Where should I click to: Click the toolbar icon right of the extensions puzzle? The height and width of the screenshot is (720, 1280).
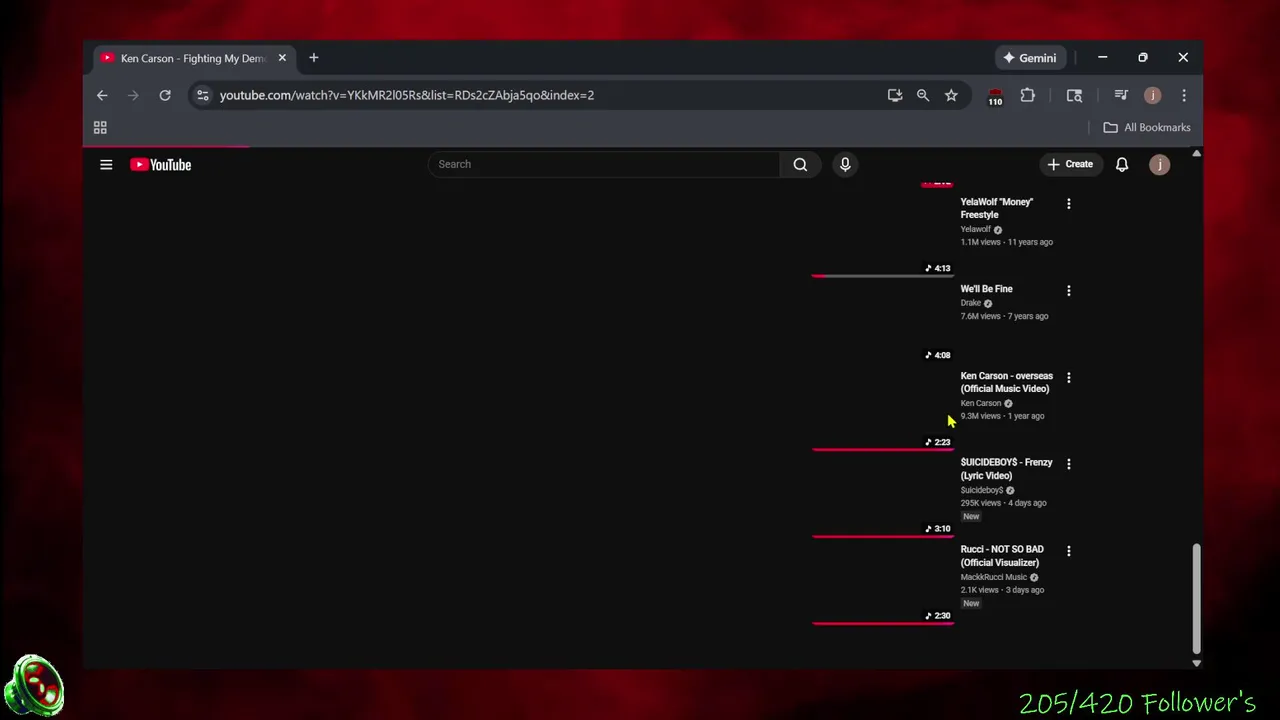click(x=1074, y=95)
